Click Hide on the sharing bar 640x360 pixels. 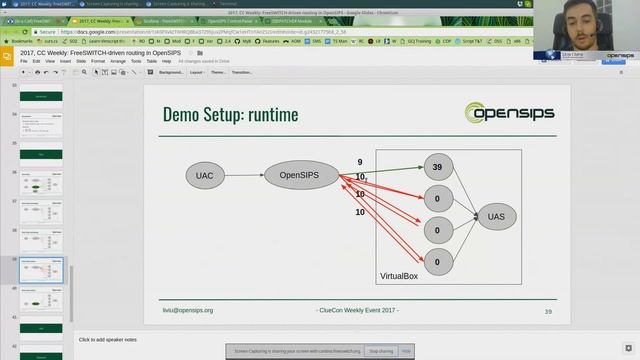406,351
